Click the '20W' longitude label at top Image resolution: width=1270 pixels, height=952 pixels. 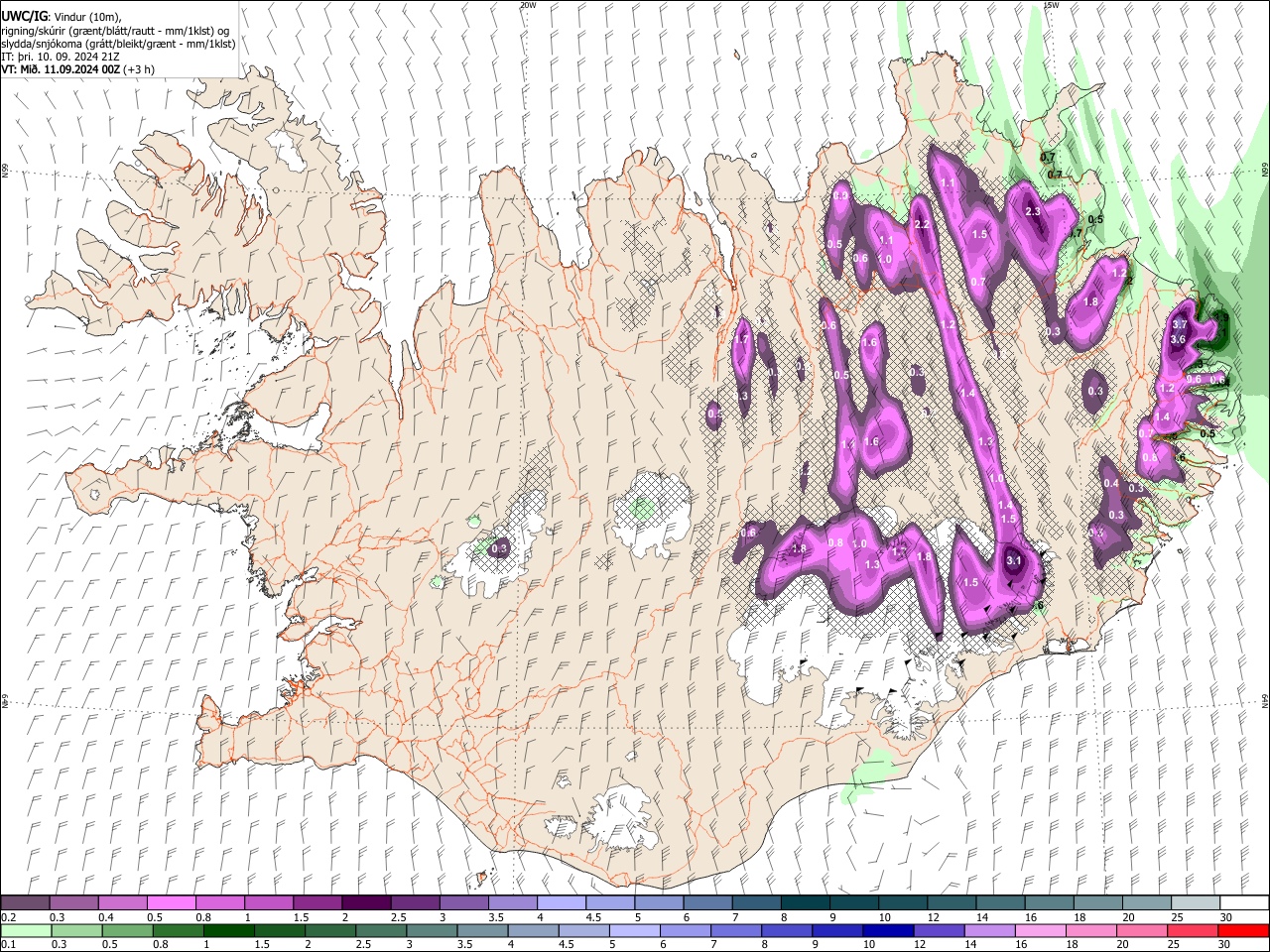[x=528, y=5]
